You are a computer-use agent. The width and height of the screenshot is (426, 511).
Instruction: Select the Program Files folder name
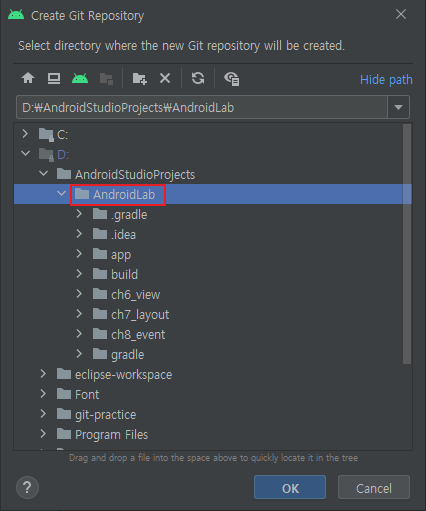pyautogui.click(x=111, y=435)
